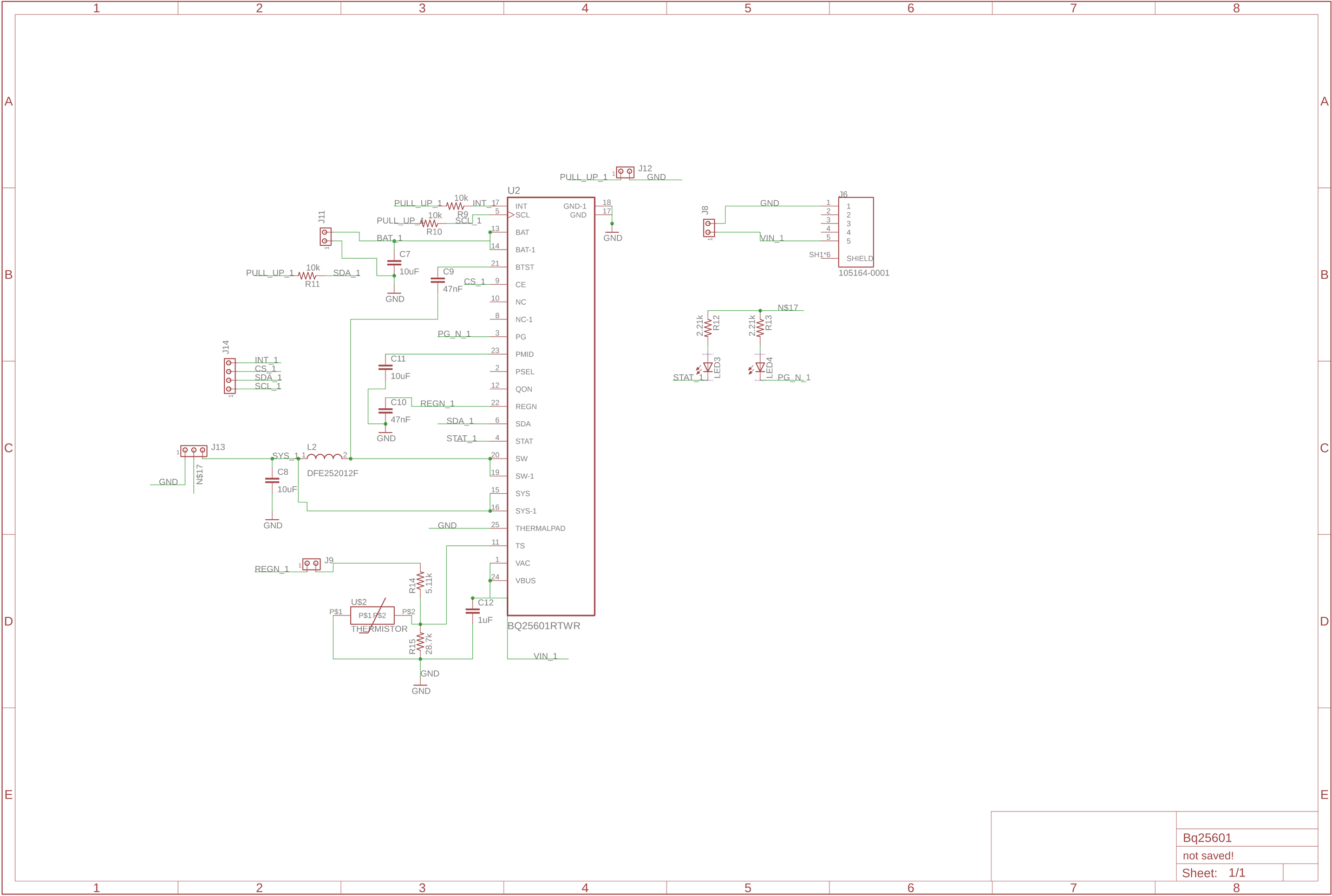1332x896 pixels.
Task: Click the PMID pin label on U2
Action: (525, 354)
